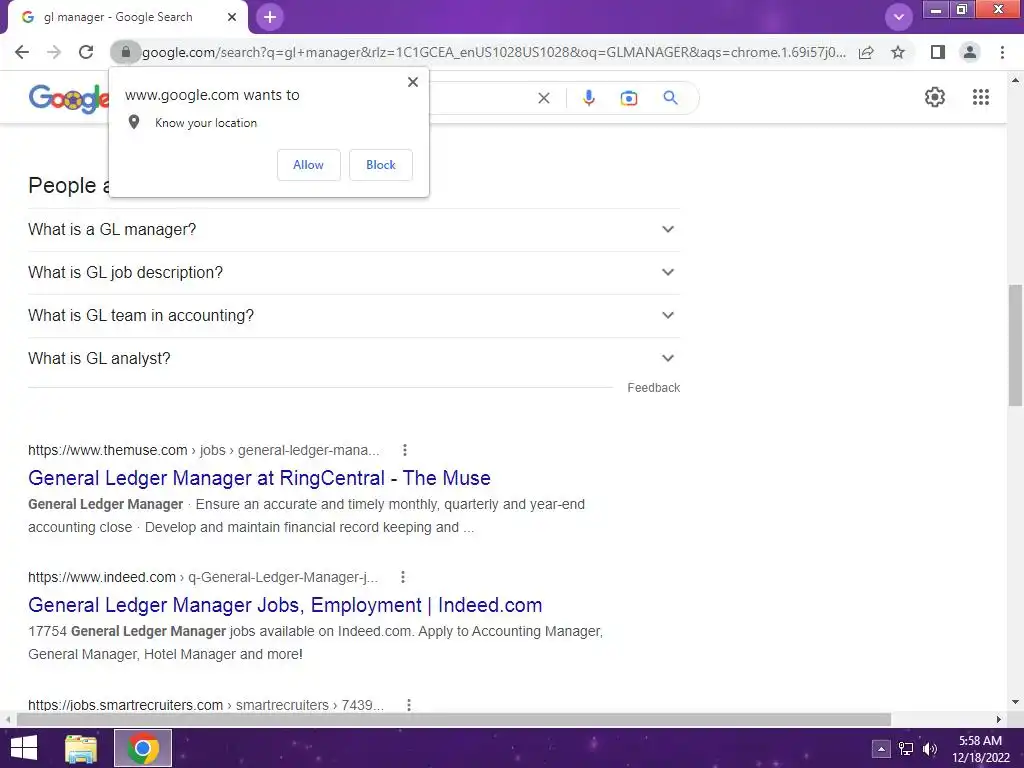Viewport: 1024px width, 768px height.
Task: Open more options for smartrecruiters result
Action: pyautogui.click(x=409, y=705)
